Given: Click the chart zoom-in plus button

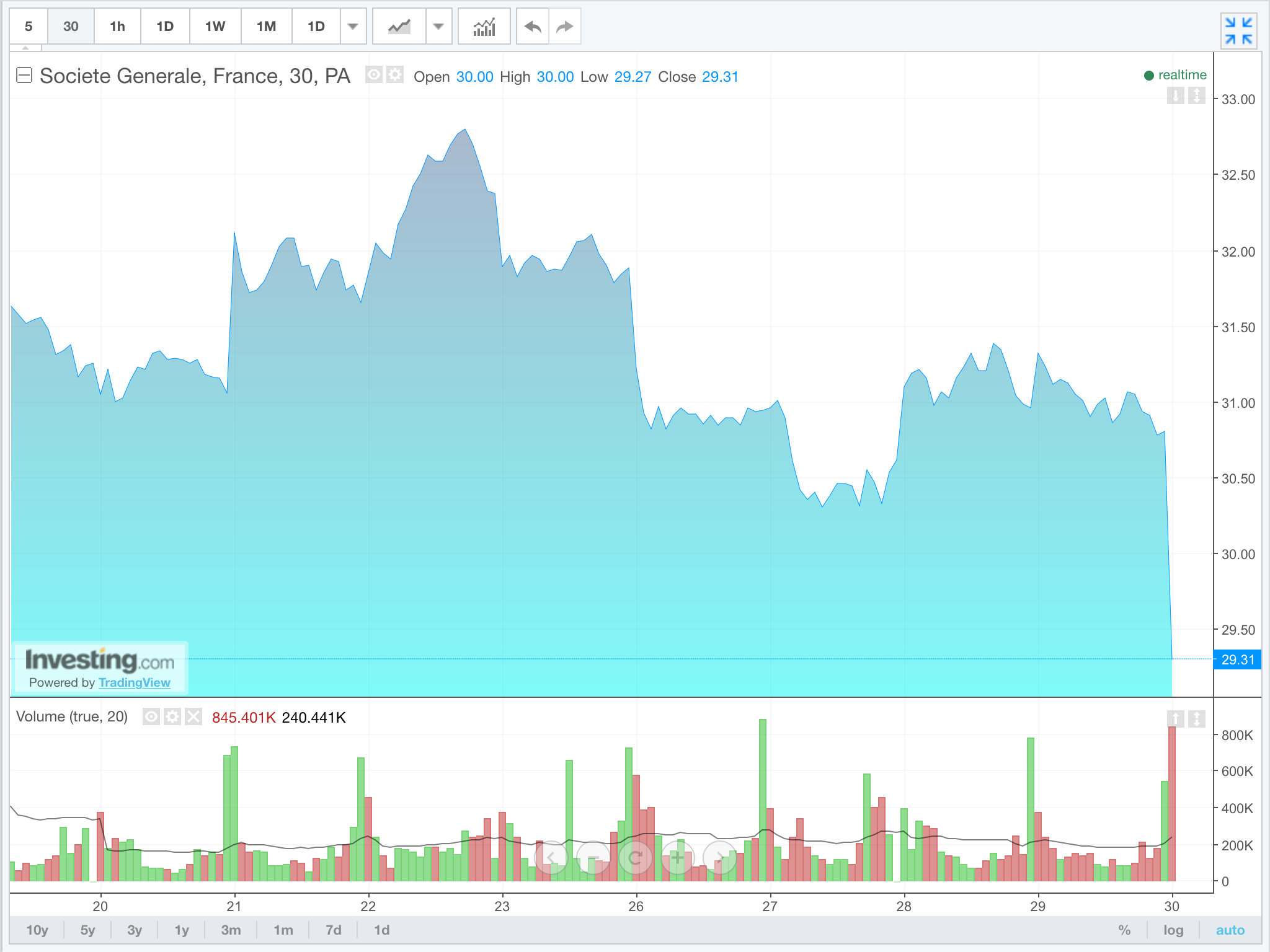Looking at the screenshot, I should (x=677, y=858).
